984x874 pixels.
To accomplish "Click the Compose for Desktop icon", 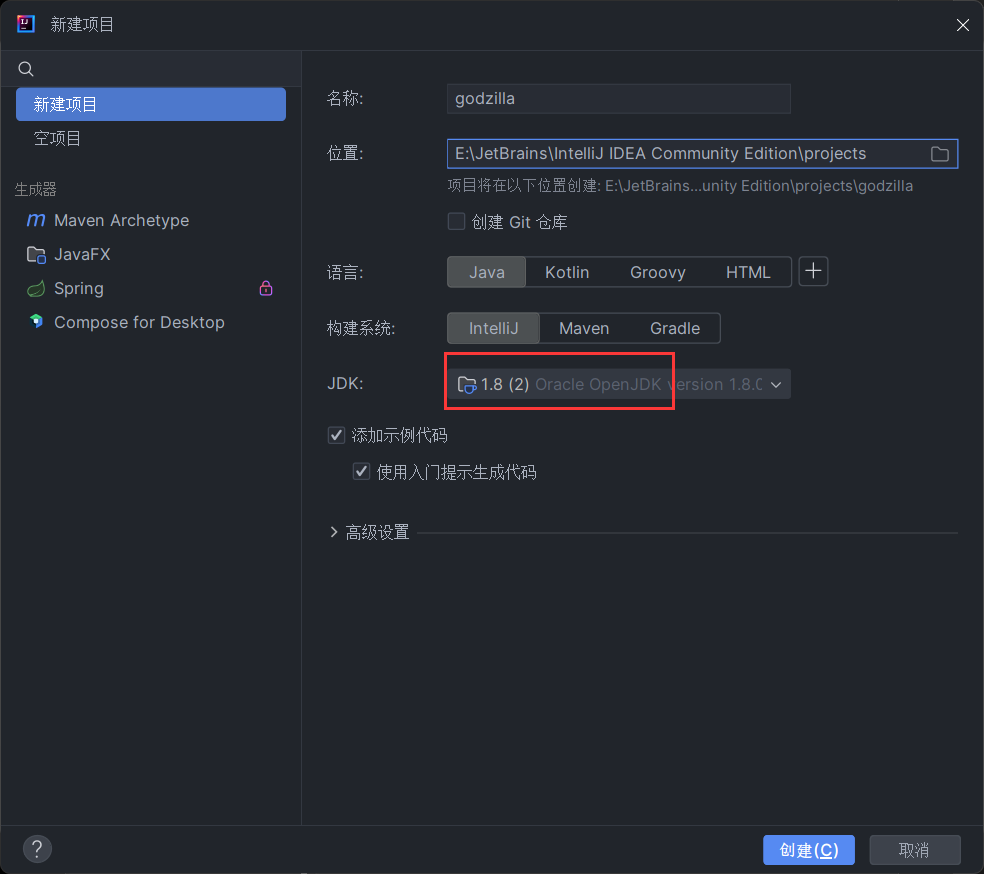I will point(36,322).
